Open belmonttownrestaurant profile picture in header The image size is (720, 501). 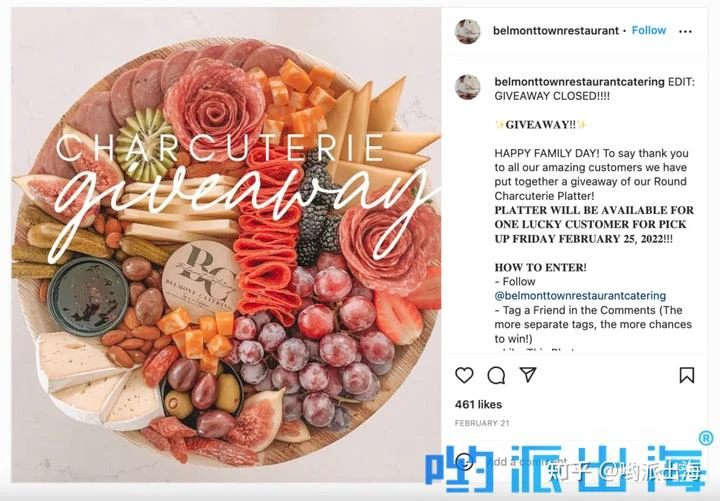pyautogui.click(x=467, y=31)
